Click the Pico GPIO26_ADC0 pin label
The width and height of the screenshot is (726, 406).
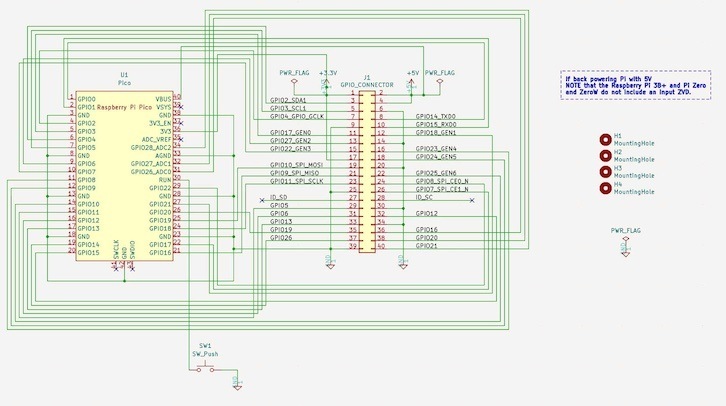pyautogui.click(x=151, y=172)
